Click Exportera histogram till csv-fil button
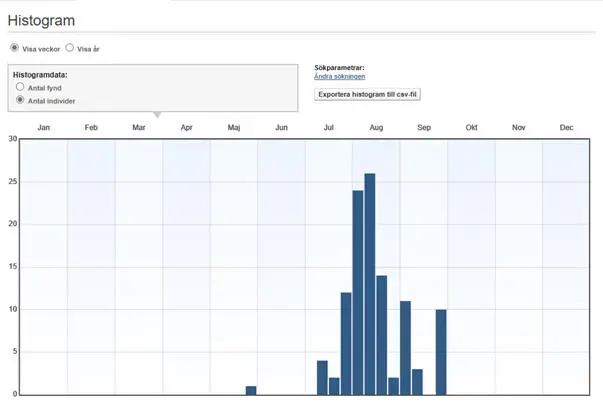 pos(369,94)
